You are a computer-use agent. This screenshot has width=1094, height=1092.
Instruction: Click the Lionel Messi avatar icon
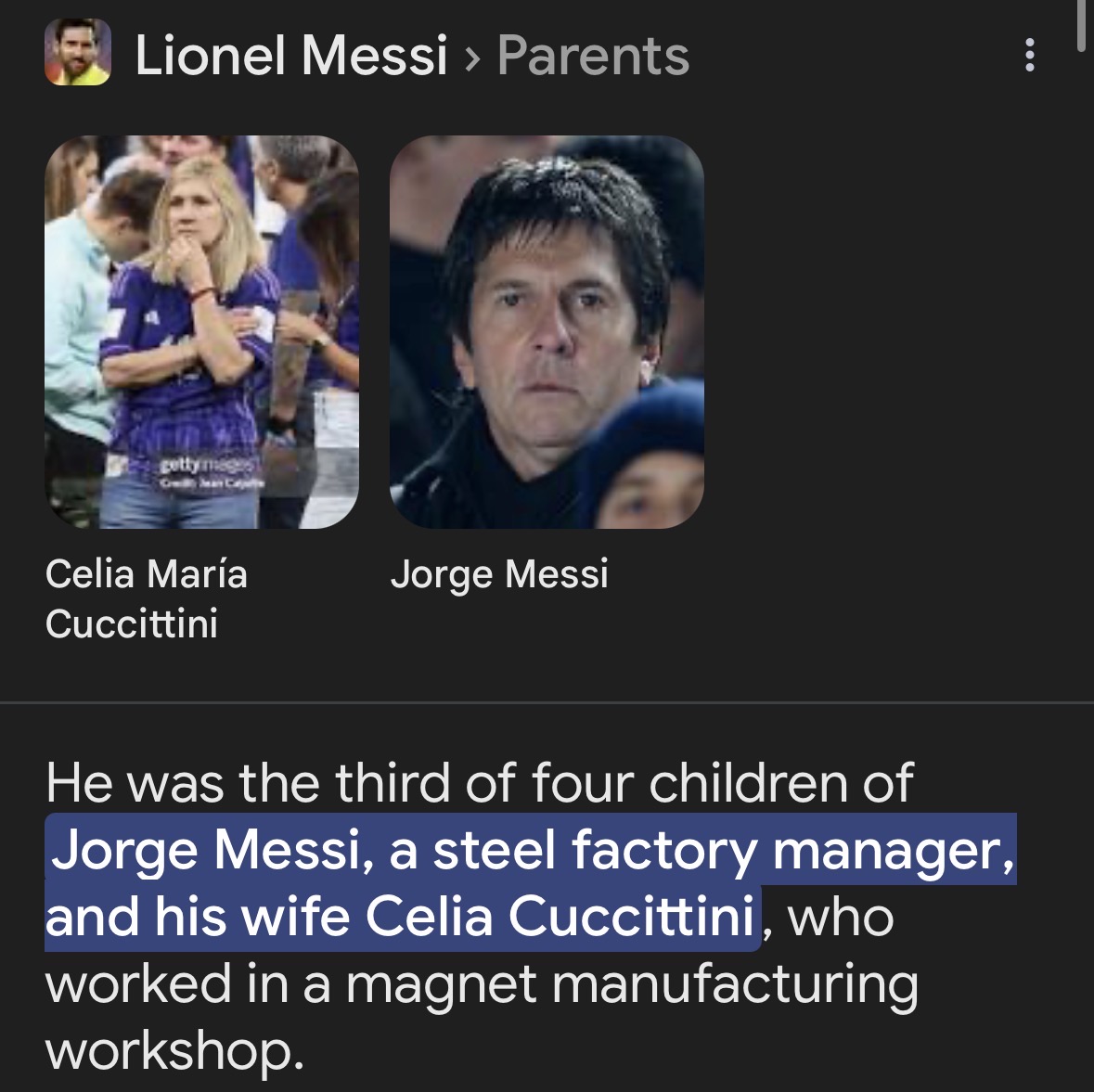point(78,54)
